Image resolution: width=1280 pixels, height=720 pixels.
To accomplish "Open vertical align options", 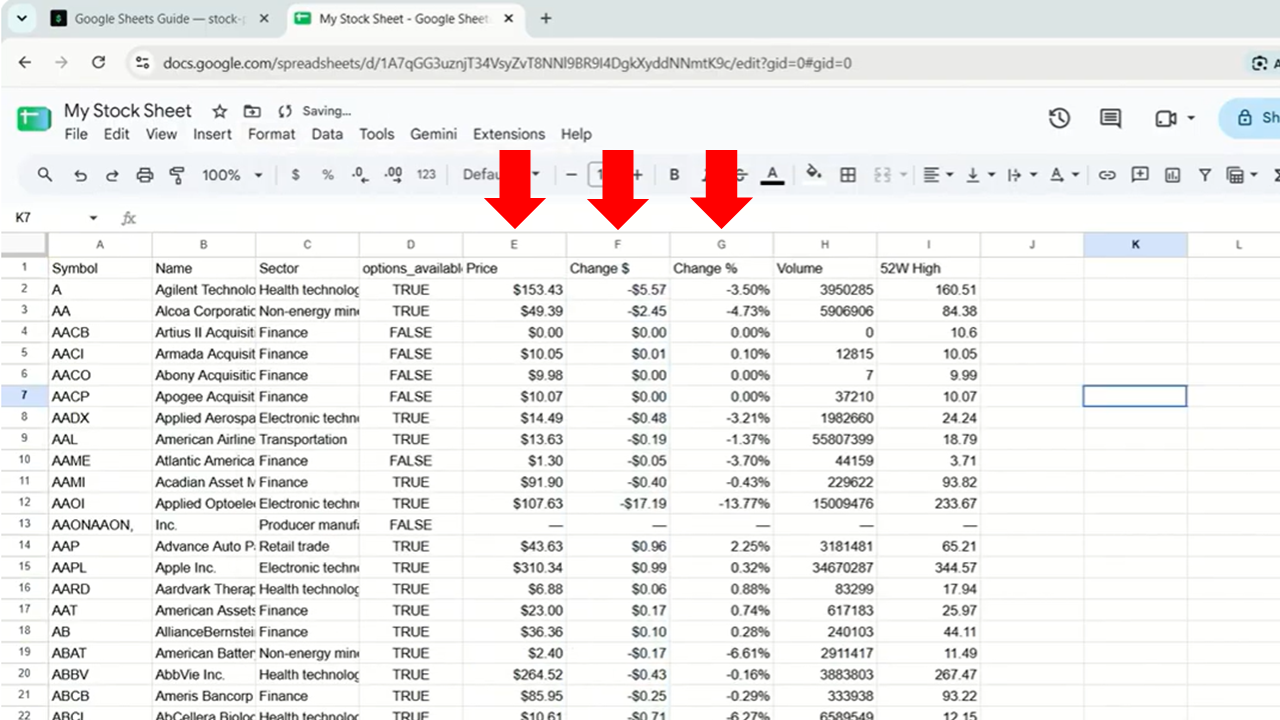I will pyautogui.click(x=979, y=175).
